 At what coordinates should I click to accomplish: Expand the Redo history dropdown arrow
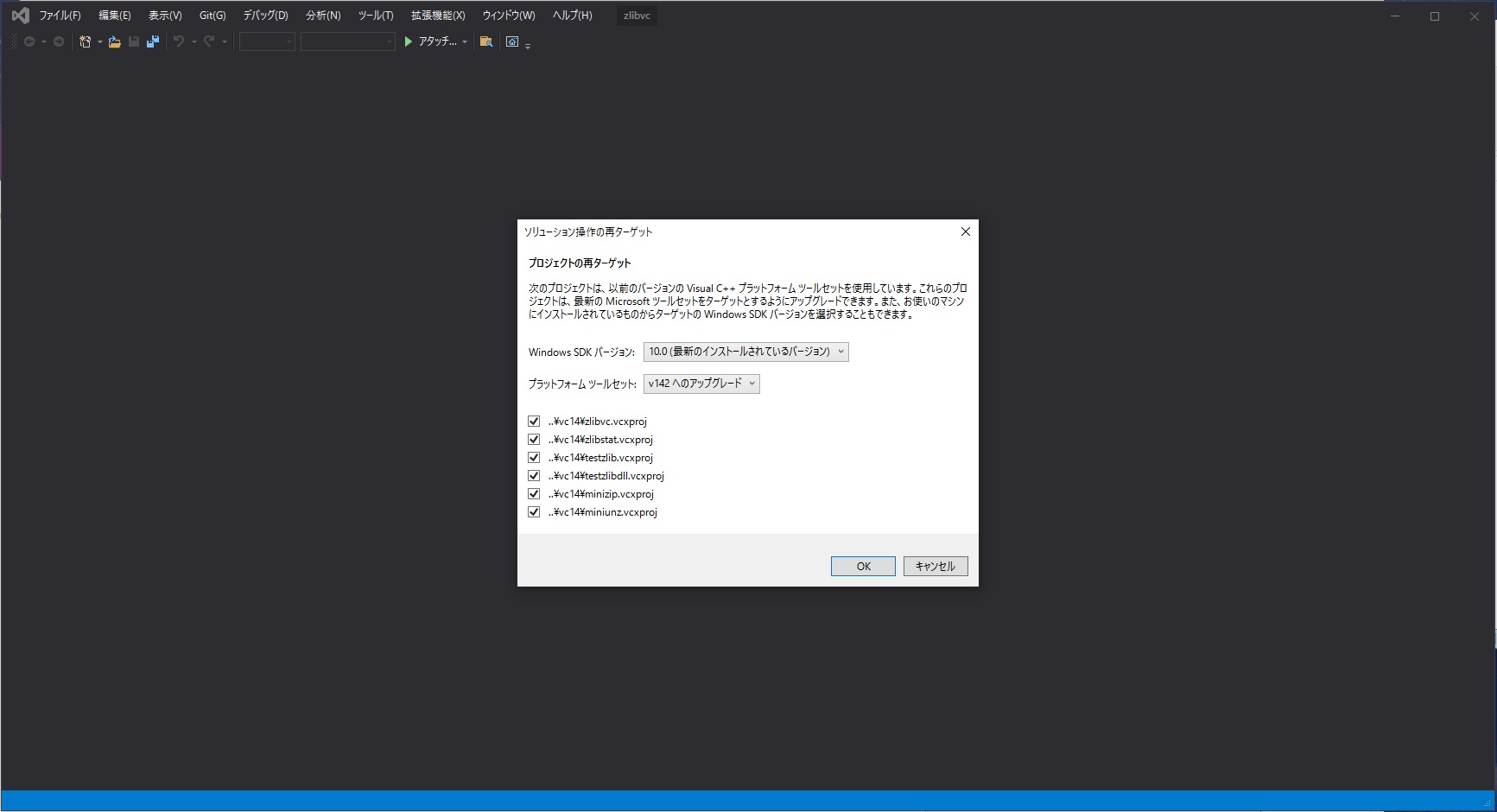pos(226,41)
